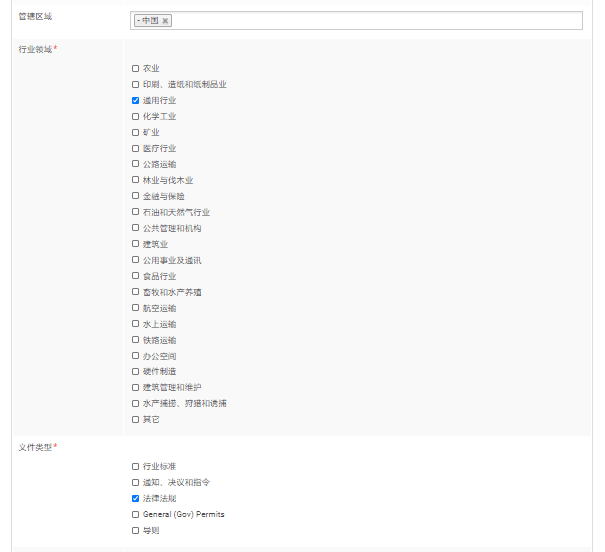Enable the 航空运输 checkbox
Viewport: 605px width, 552px height.
[x=136, y=308]
